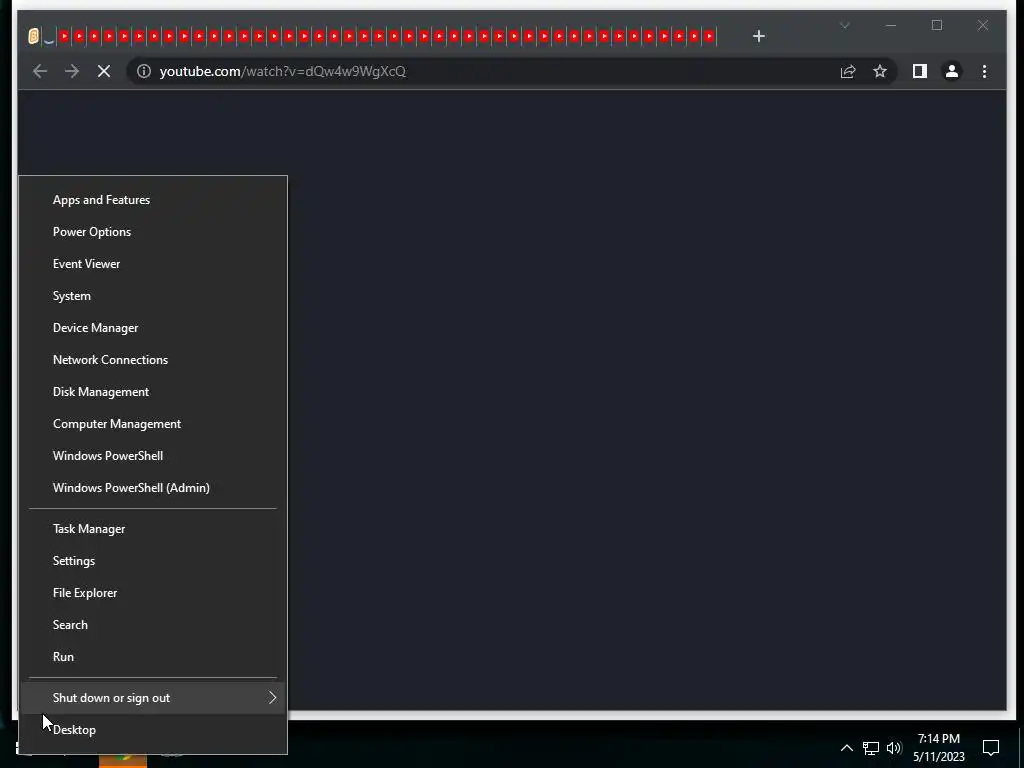Open Disk Management
Viewport: 1024px width, 768px height.
tap(153, 392)
